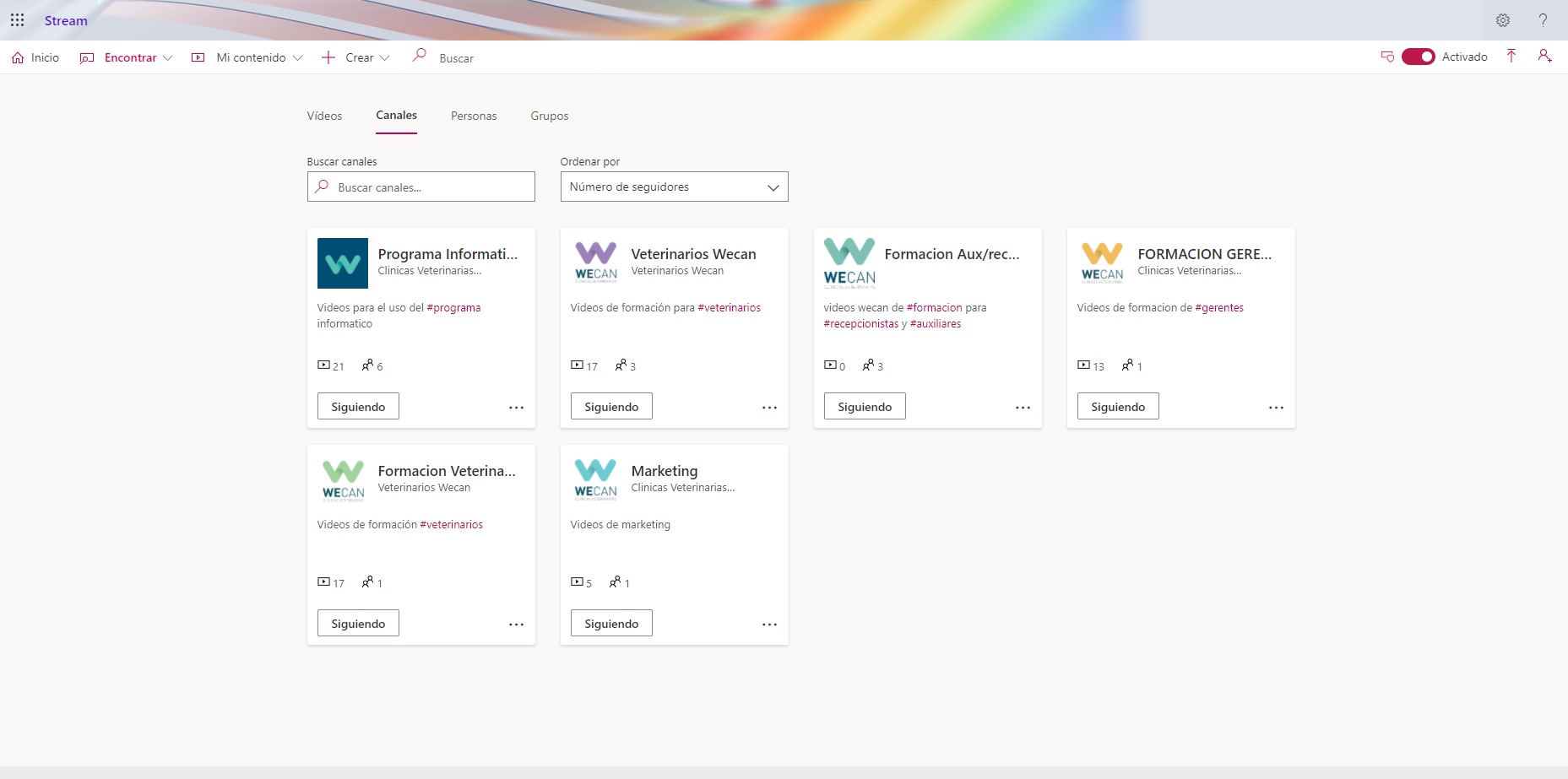Click Siguiendo on FORMACION GERE... card
This screenshot has width=1568, height=779.
coord(1118,406)
